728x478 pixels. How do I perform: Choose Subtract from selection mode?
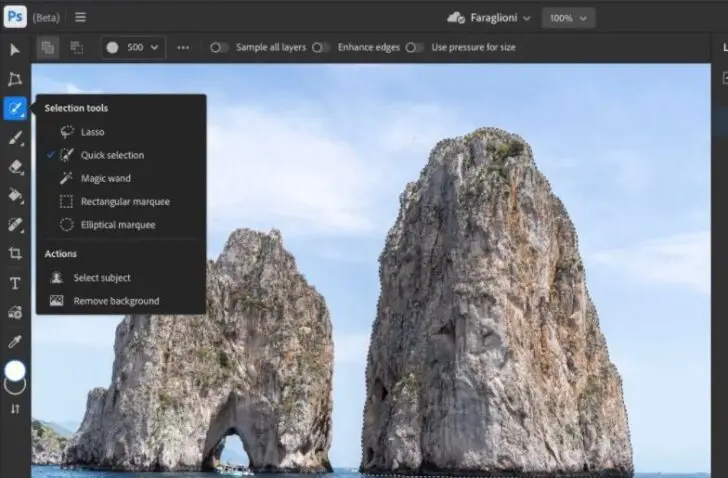pos(77,47)
